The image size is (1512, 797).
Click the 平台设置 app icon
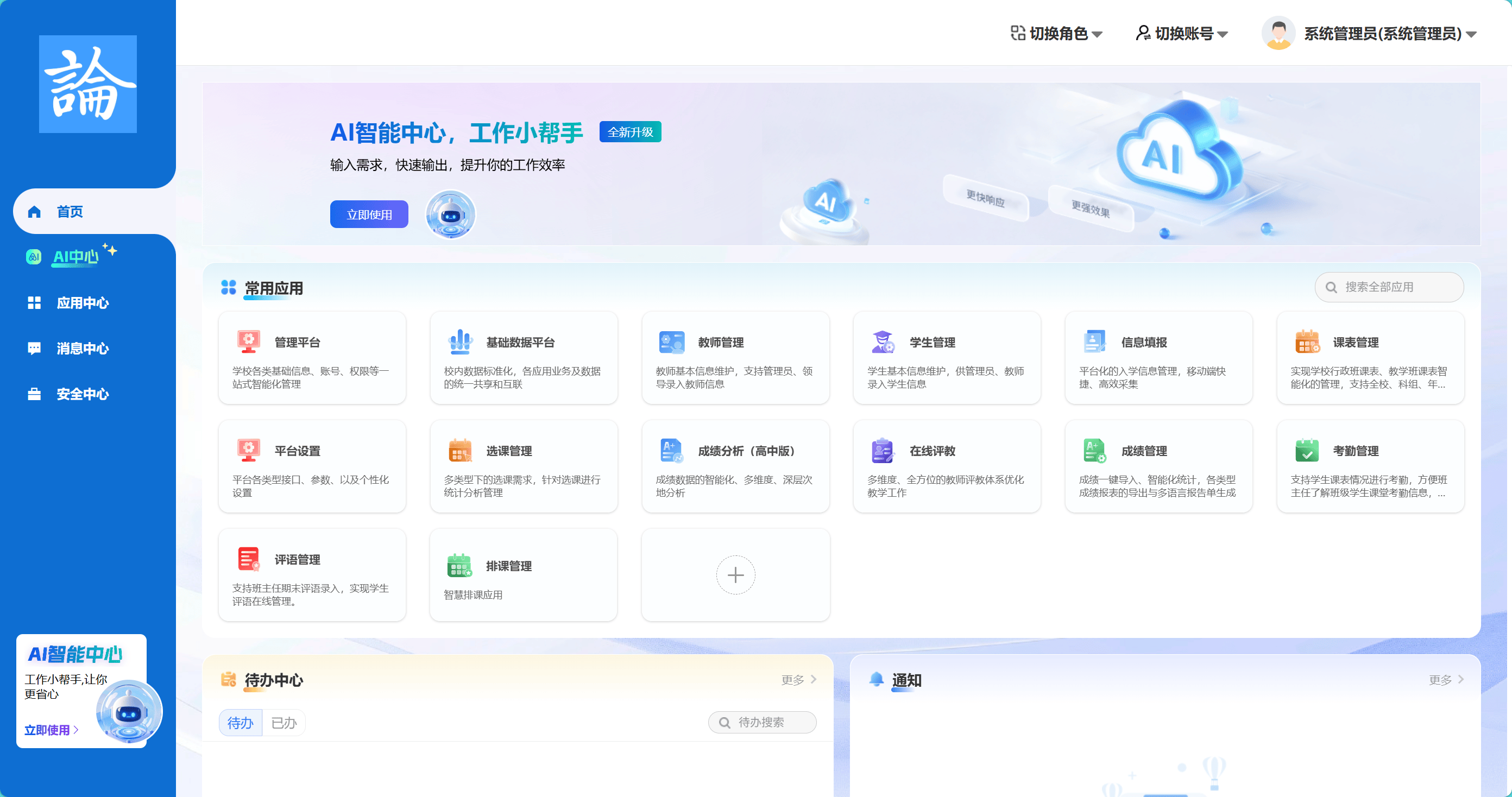pos(248,450)
